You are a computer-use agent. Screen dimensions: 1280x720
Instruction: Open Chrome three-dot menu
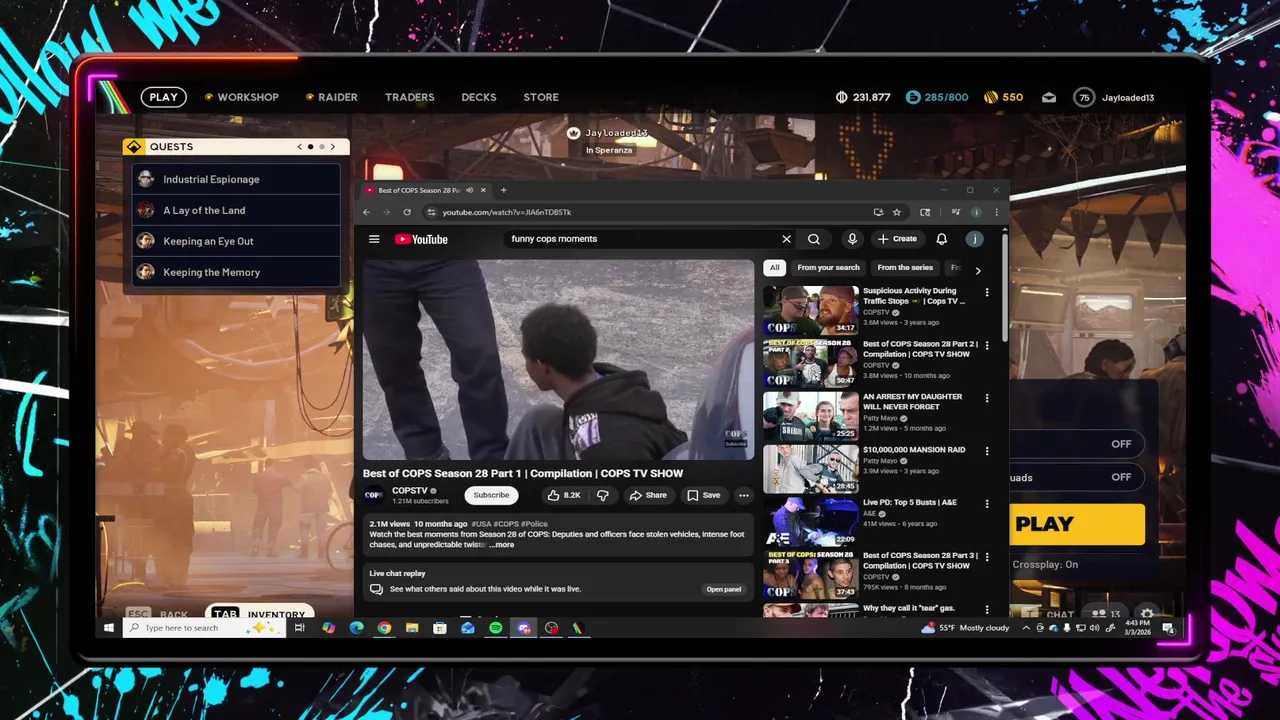[x=996, y=212]
